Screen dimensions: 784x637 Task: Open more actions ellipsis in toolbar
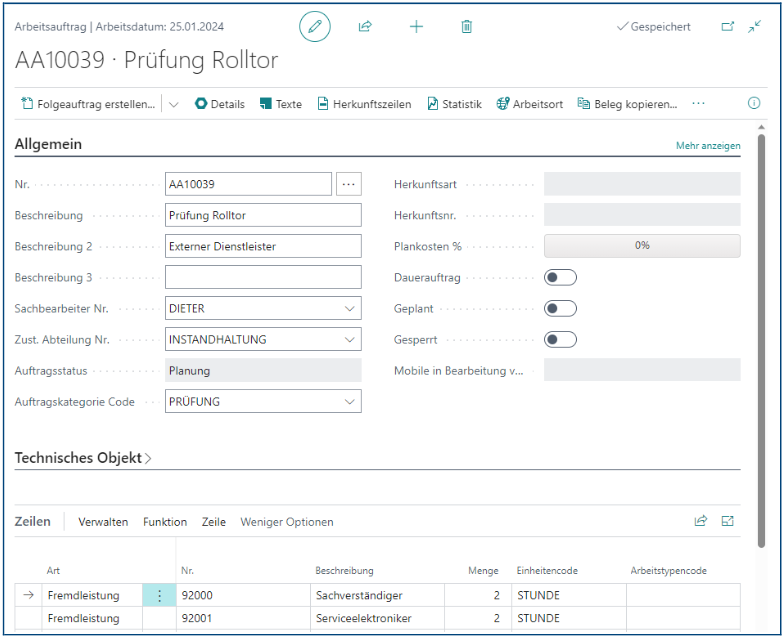[698, 104]
